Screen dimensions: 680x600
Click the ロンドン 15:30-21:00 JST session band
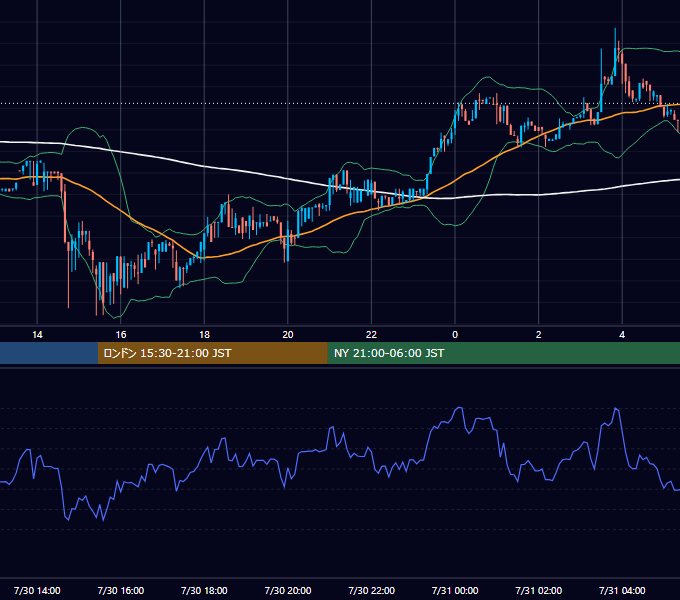point(212,353)
